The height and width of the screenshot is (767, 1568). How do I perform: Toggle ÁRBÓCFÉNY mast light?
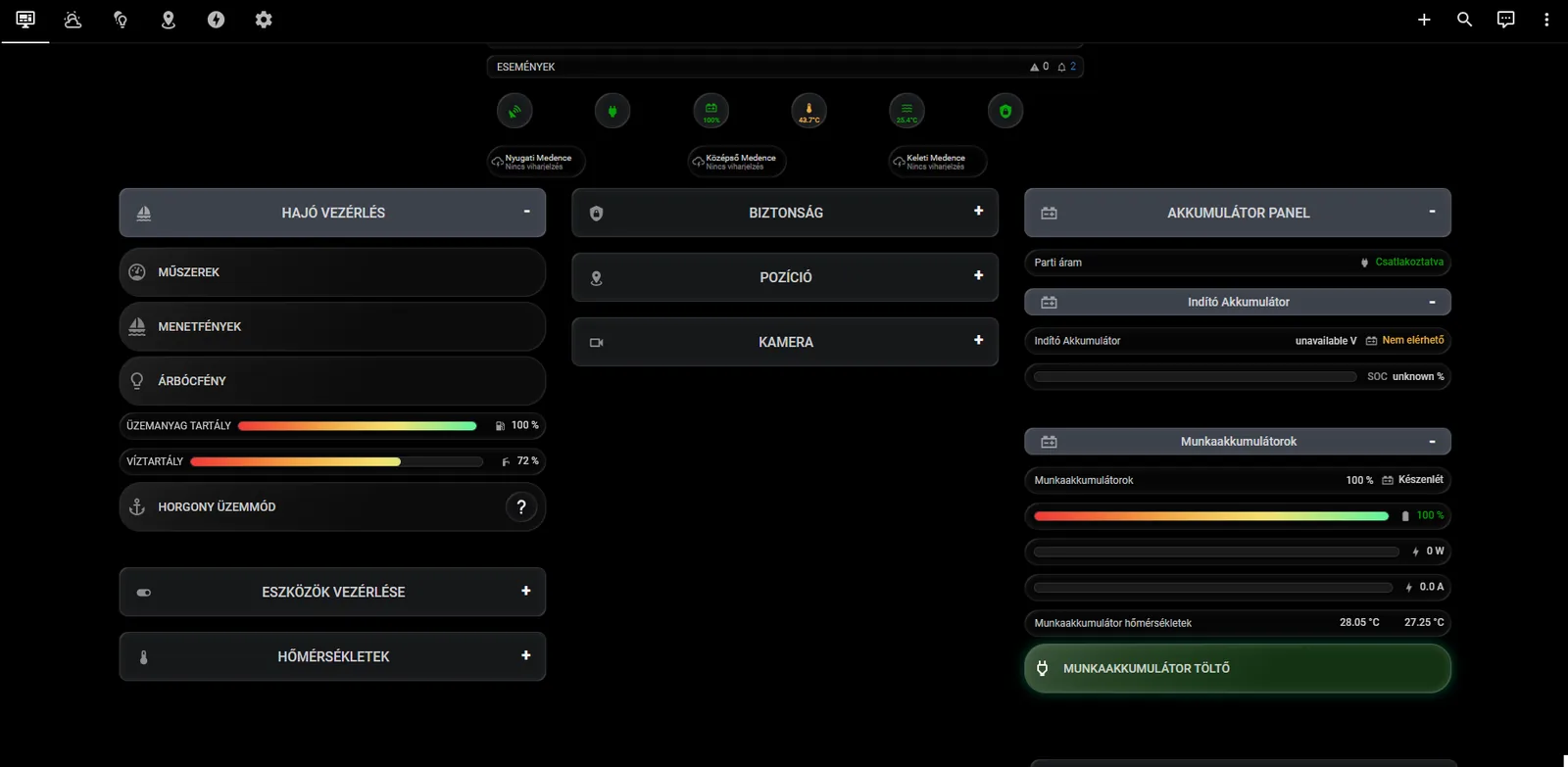(332, 381)
